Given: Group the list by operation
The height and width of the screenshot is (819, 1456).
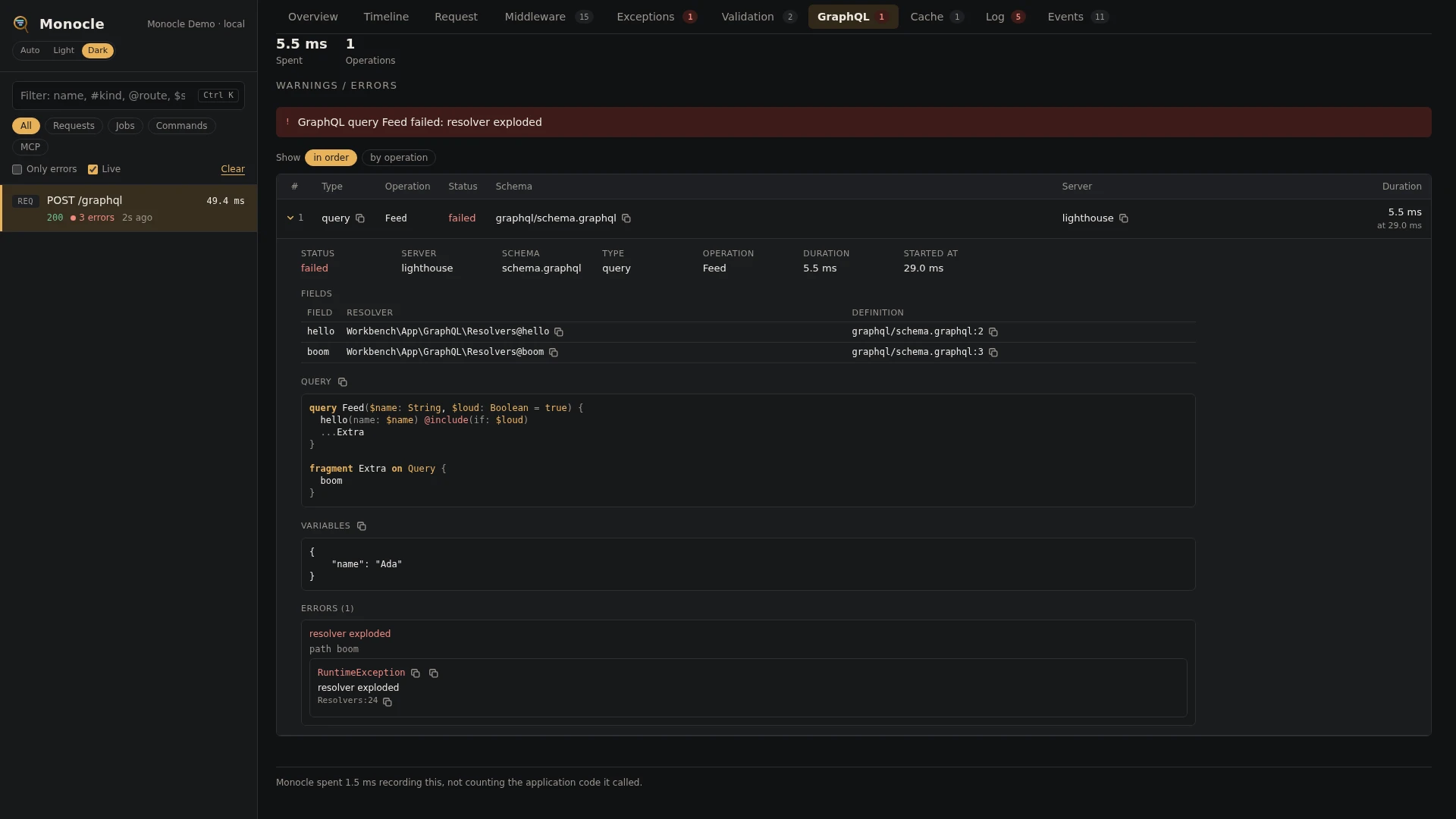Looking at the screenshot, I should (399, 158).
